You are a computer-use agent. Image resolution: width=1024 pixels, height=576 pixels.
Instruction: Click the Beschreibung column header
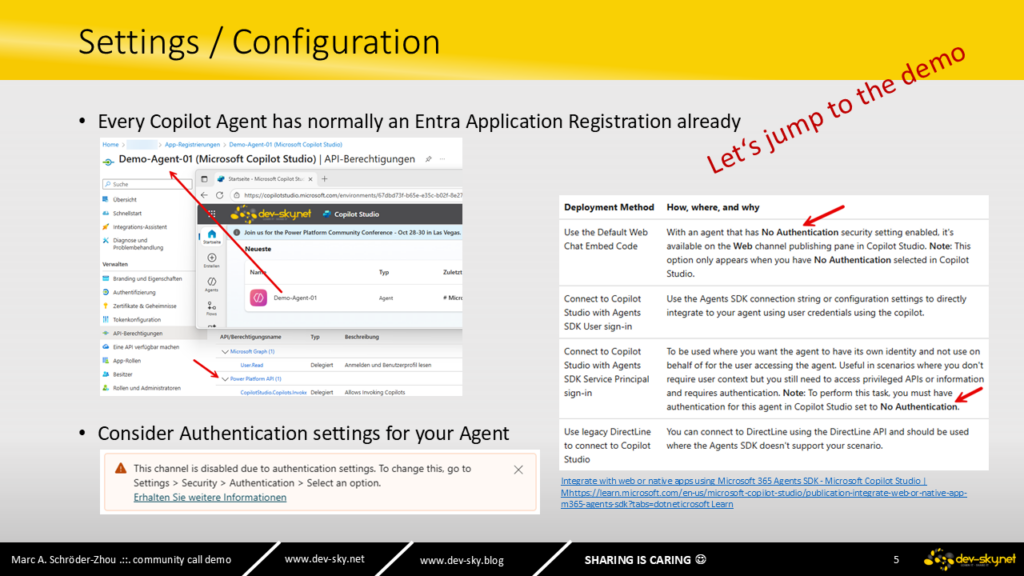(x=362, y=337)
